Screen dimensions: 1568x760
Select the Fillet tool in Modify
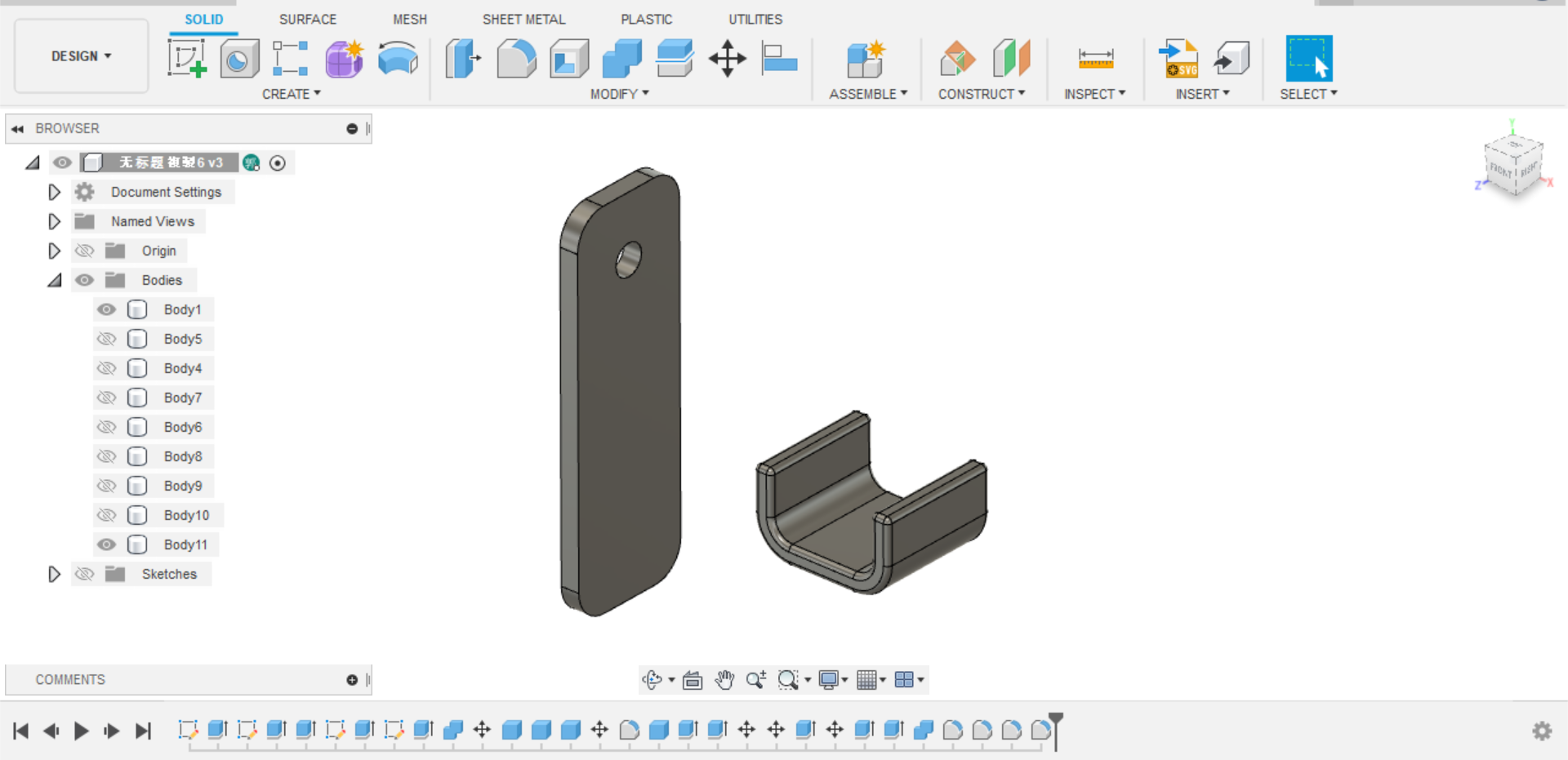click(516, 57)
